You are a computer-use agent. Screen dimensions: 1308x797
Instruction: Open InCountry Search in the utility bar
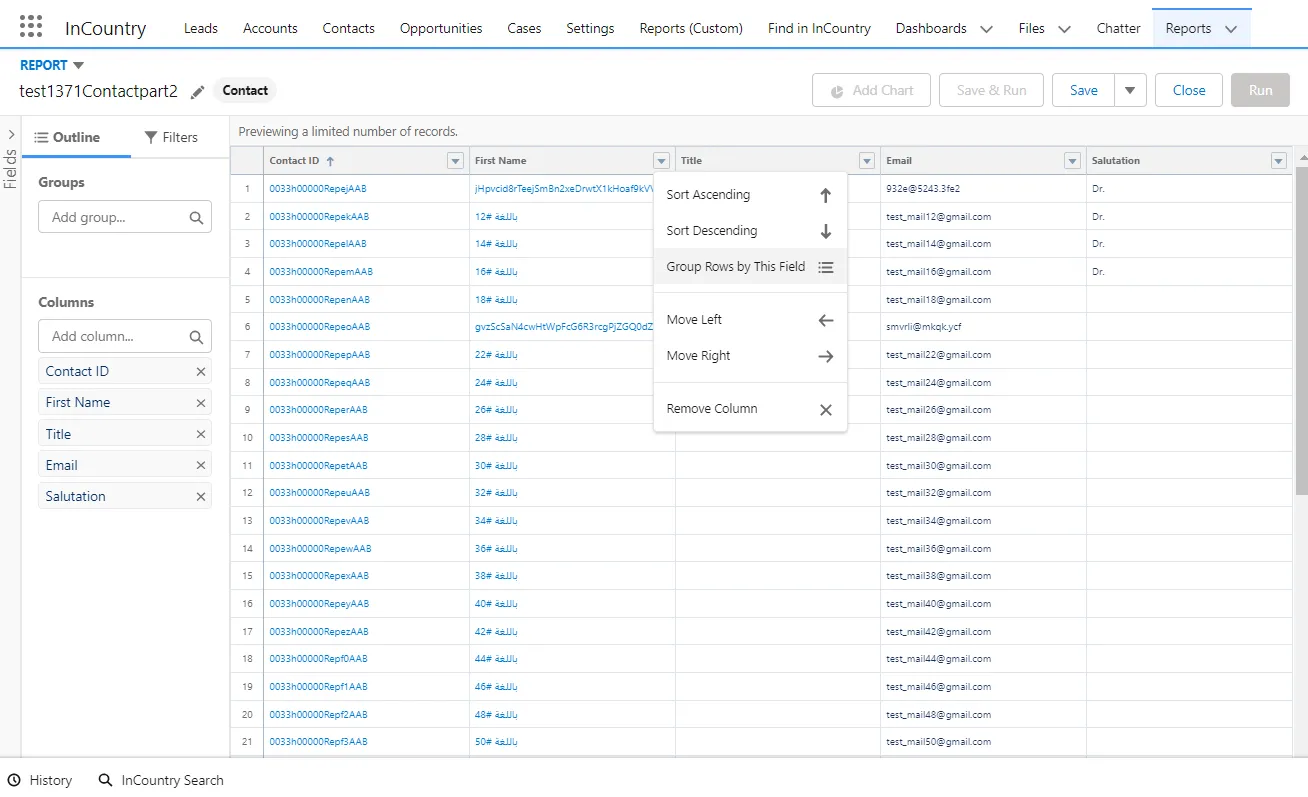pos(161,780)
